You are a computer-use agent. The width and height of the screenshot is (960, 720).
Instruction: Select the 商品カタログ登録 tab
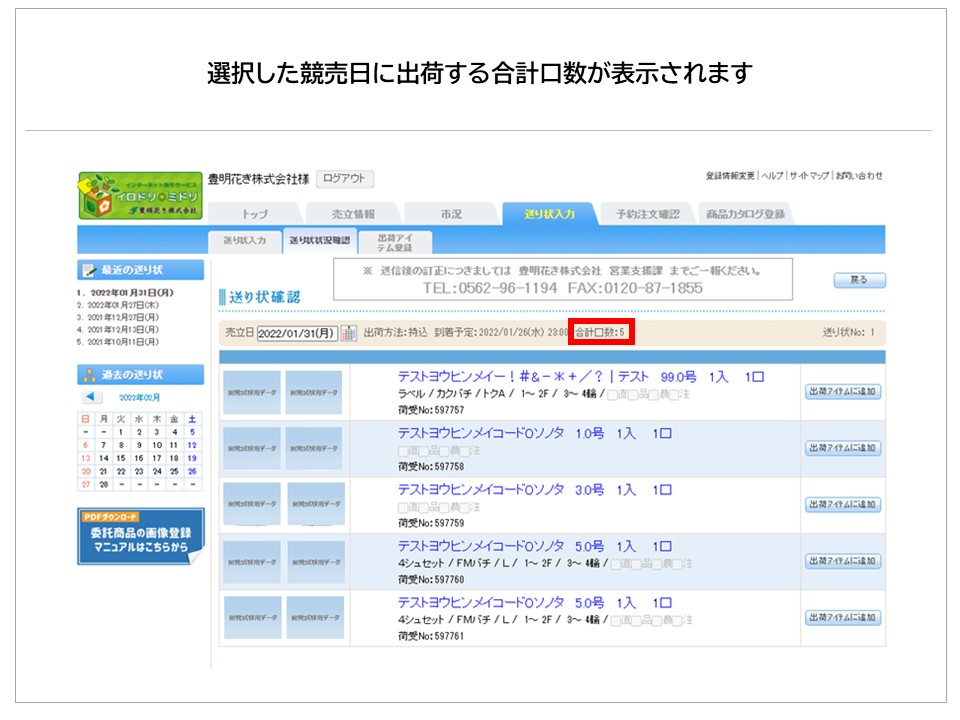tap(744, 214)
